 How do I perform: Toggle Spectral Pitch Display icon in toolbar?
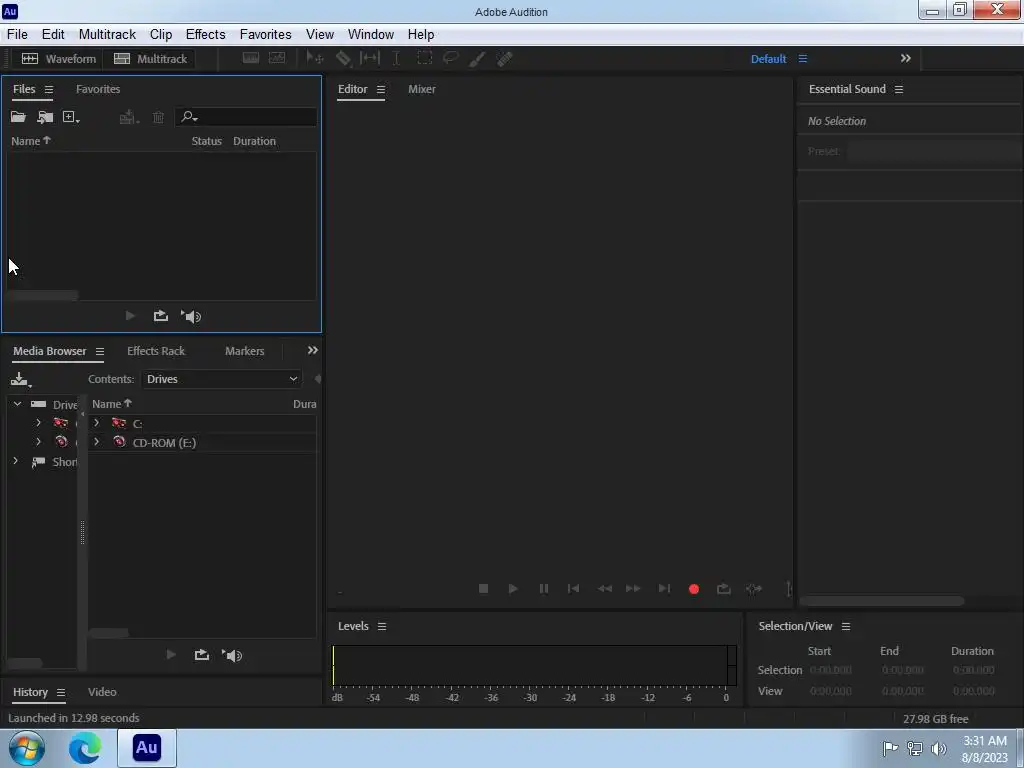coord(277,58)
